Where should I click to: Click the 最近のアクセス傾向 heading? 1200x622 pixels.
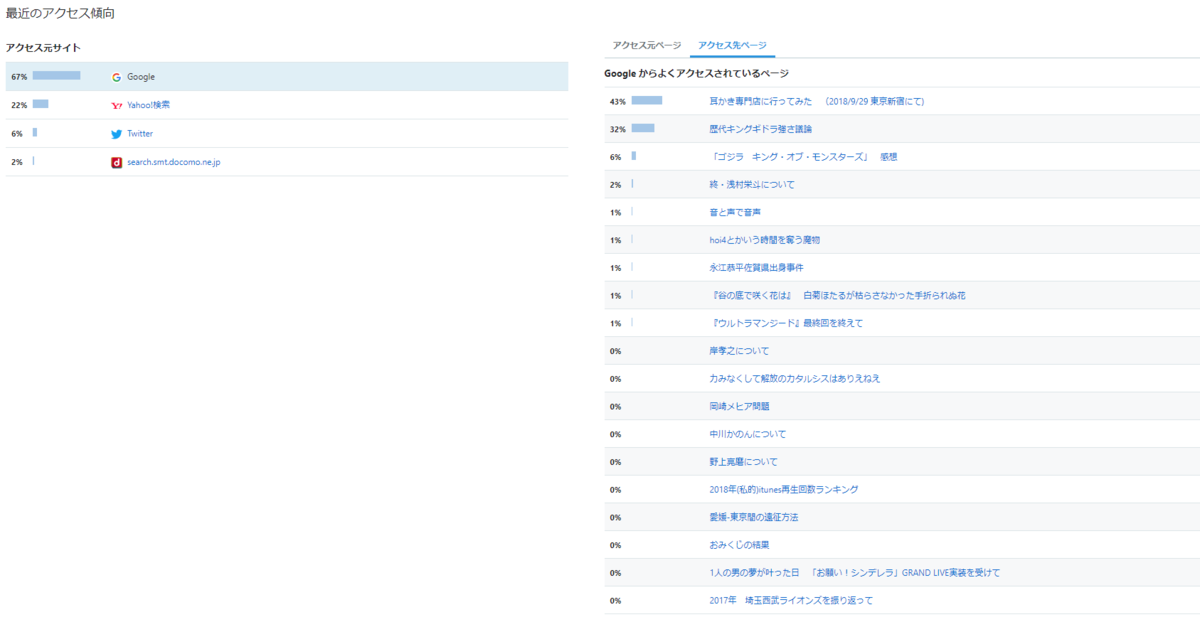pos(59,12)
